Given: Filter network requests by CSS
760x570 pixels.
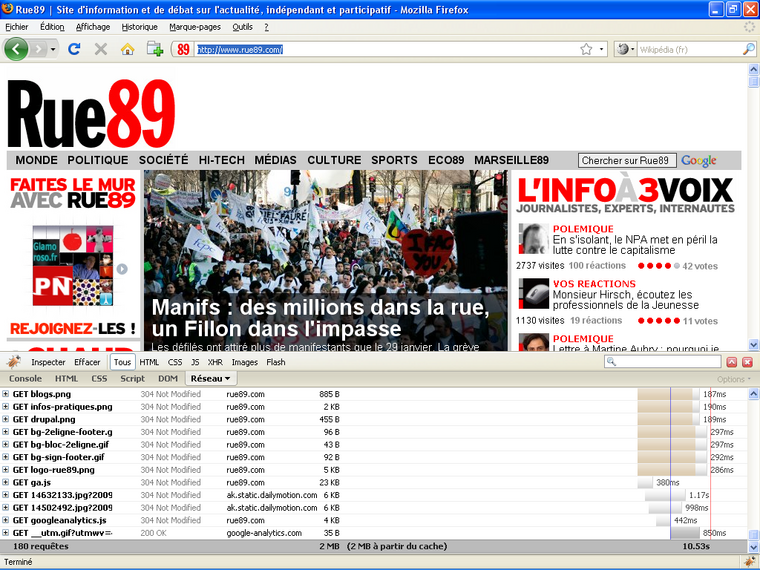Looking at the screenshot, I should 175,362.
